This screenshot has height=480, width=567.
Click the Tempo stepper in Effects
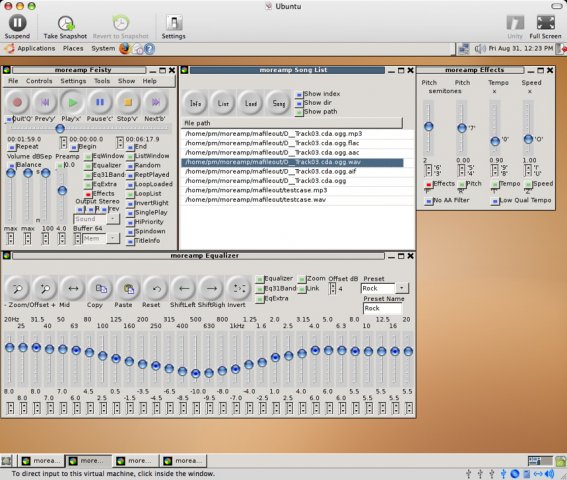coord(494,170)
